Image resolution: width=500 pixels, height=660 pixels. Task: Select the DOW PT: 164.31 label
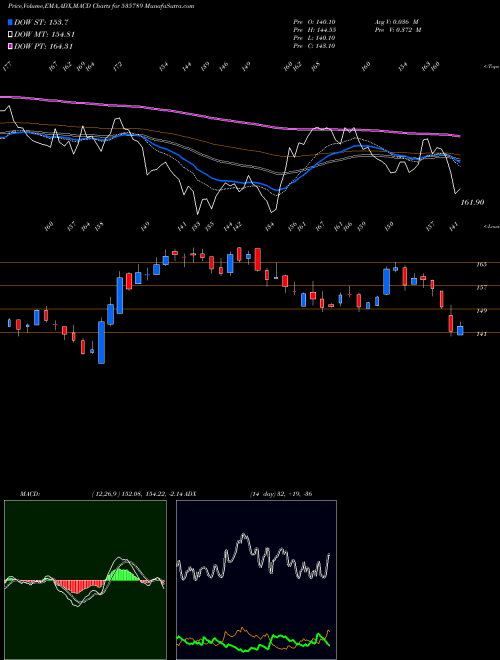coord(43,46)
